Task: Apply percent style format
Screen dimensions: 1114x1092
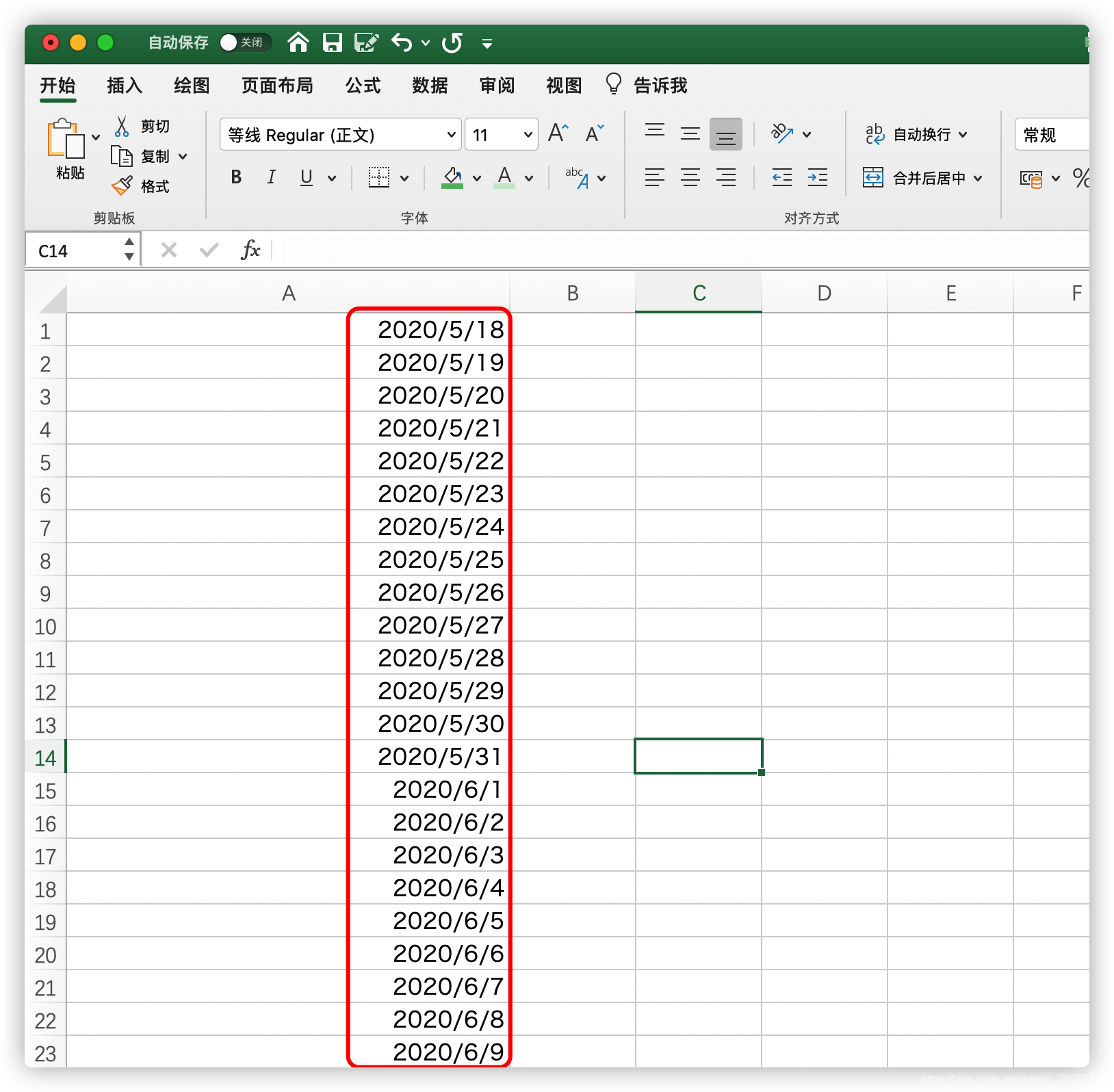Action: (x=1081, y=178)
